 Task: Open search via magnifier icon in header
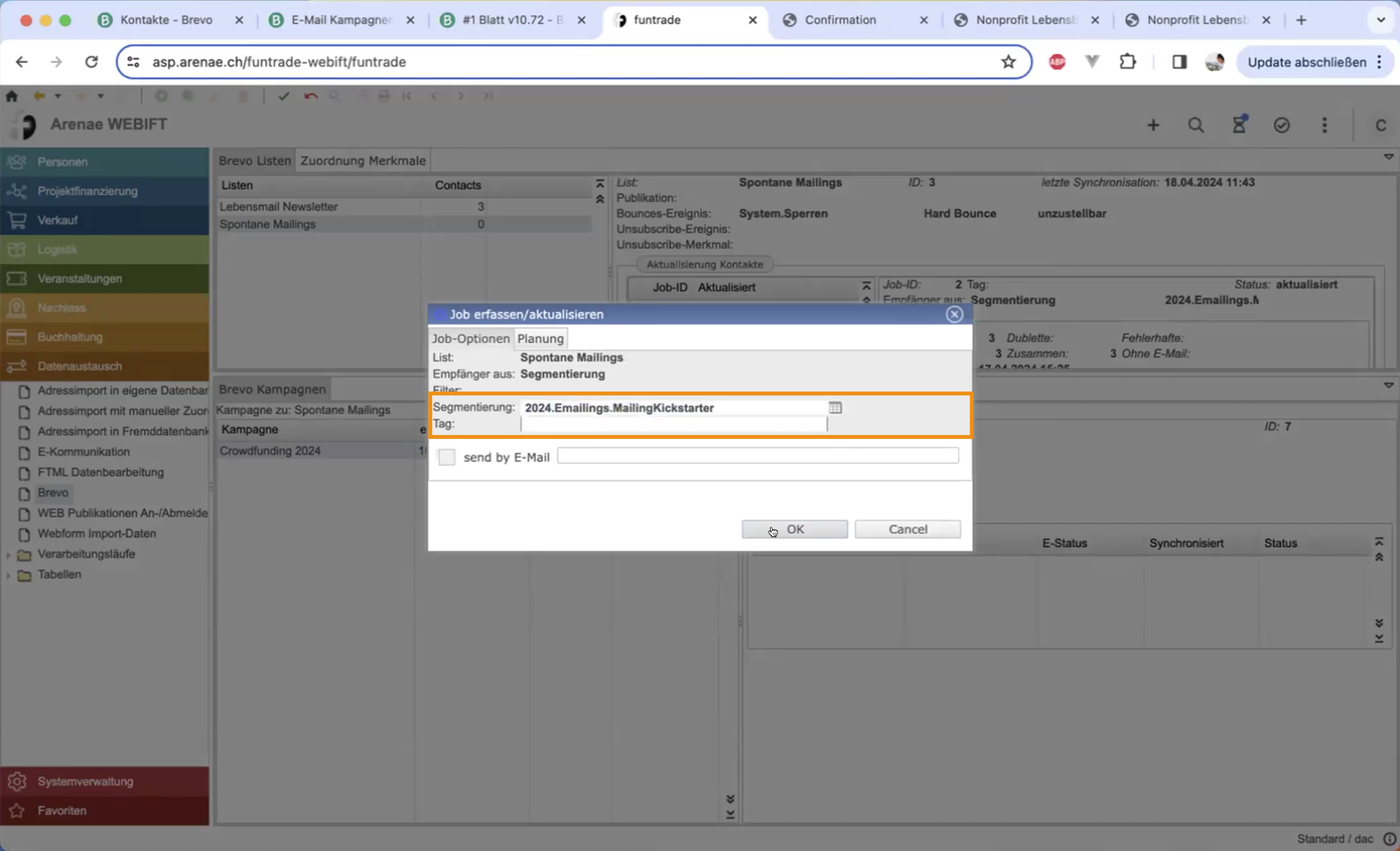click(1196, 125)
